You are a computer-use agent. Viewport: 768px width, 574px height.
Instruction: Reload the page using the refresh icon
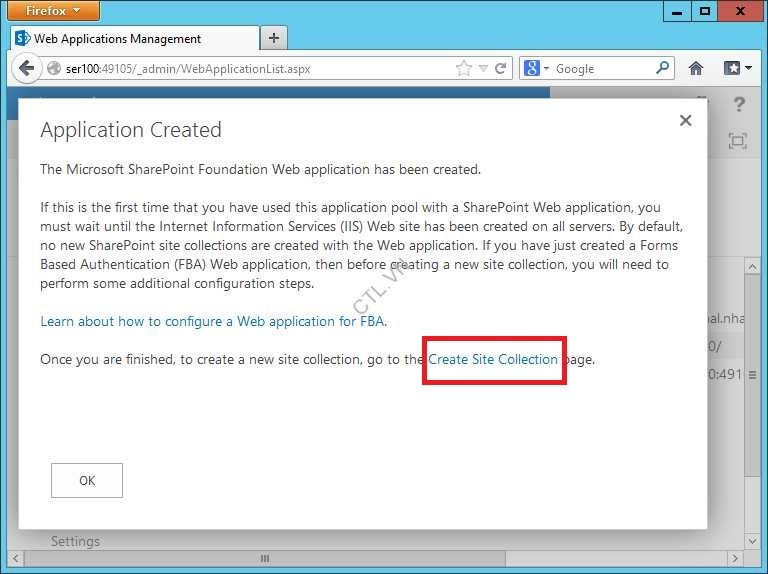[x=501, y=69]
